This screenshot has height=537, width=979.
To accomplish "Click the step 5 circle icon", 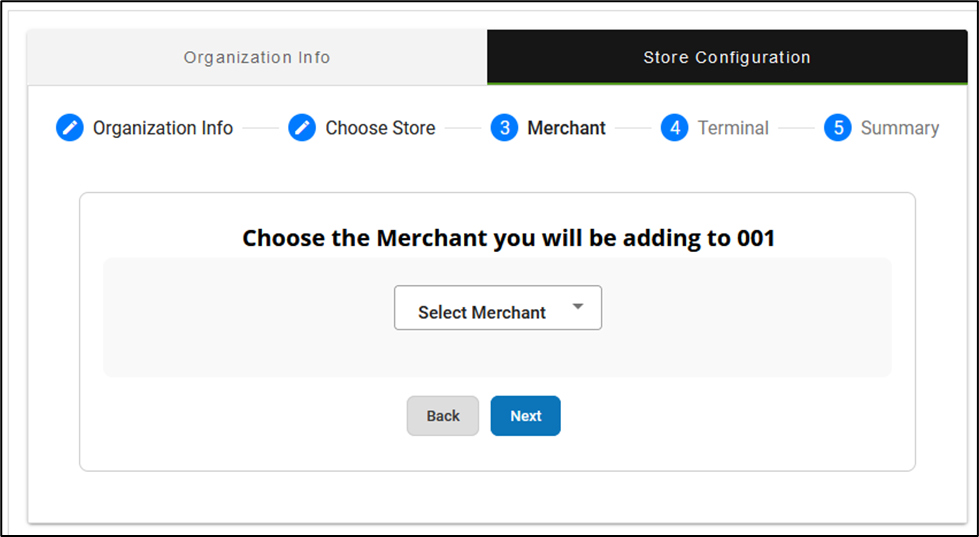I will point(838,128).
